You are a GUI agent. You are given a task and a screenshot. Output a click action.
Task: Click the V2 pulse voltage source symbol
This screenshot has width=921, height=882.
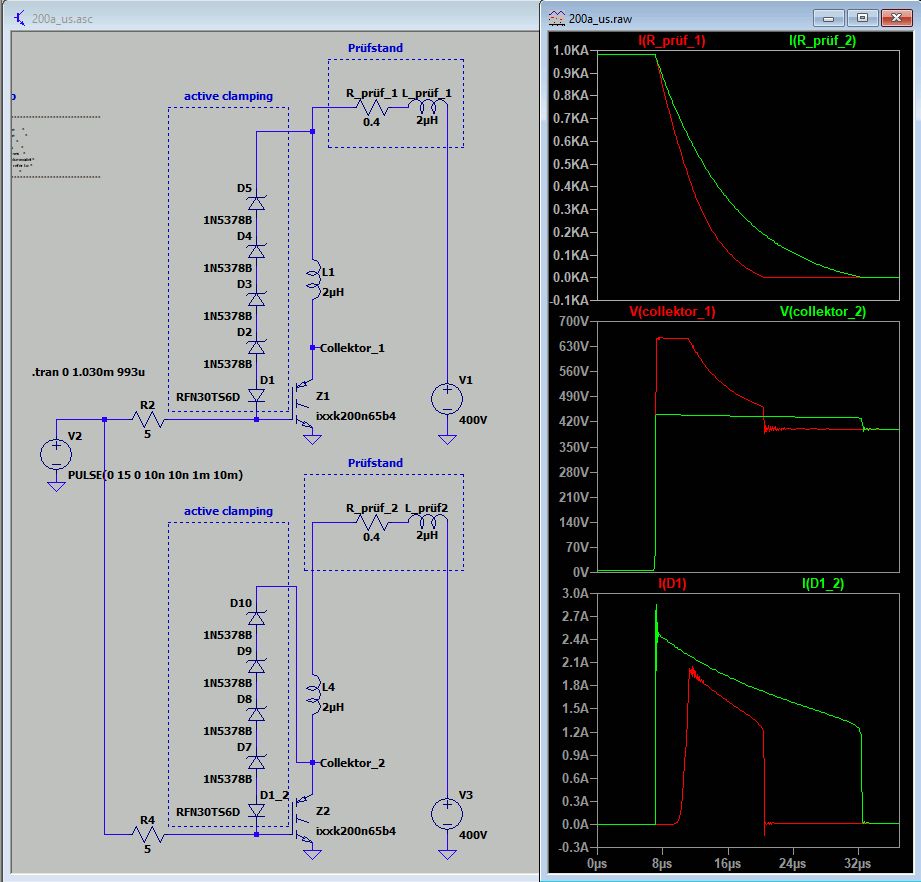pos(56,454)
